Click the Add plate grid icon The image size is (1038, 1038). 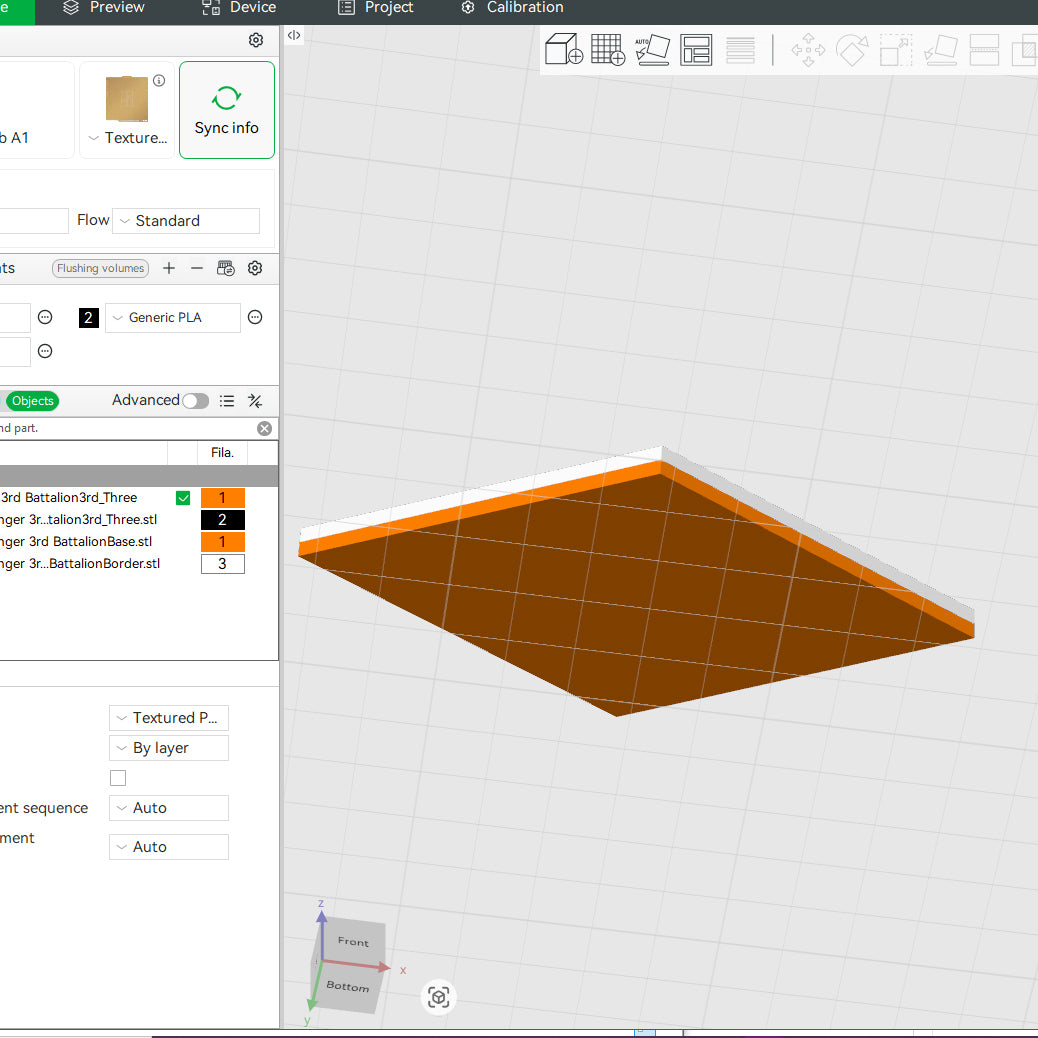[608, 49]
